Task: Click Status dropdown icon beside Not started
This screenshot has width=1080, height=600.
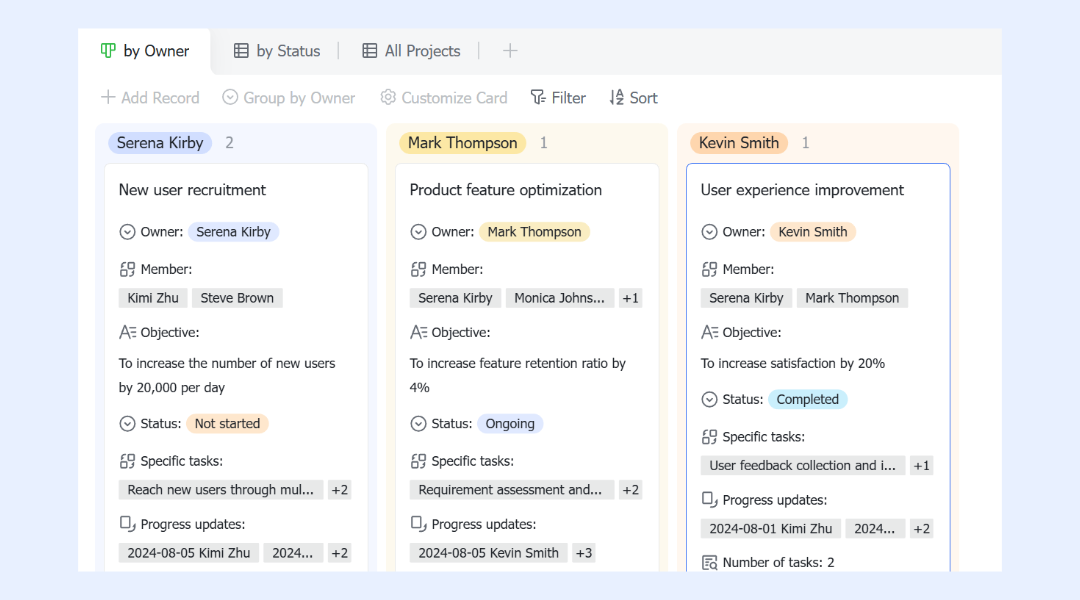Action: click(127, 424)
